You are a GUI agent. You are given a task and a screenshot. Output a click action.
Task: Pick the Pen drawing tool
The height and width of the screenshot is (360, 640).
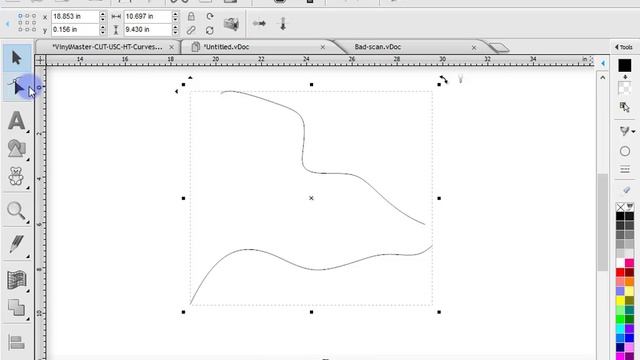coord(16,244)
